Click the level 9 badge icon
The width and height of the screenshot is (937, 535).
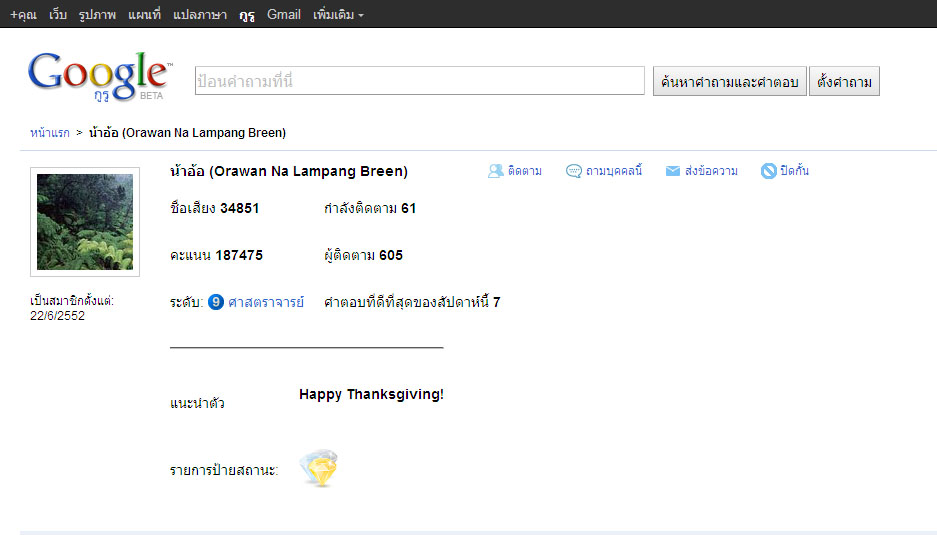click(x=216, y=302)
